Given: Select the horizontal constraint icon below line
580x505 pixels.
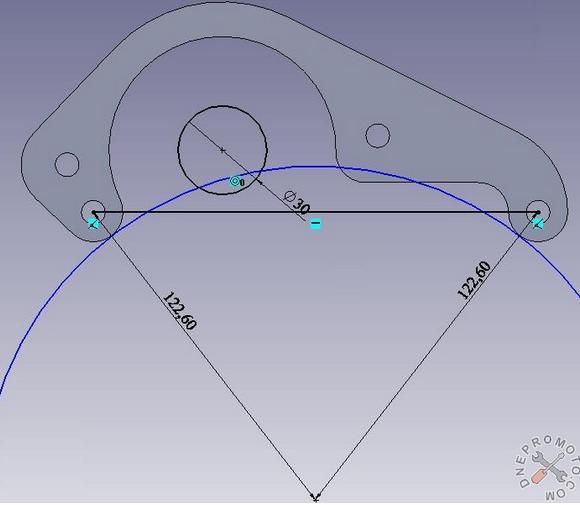Looking at the screenshot, I should click(316, 223).
